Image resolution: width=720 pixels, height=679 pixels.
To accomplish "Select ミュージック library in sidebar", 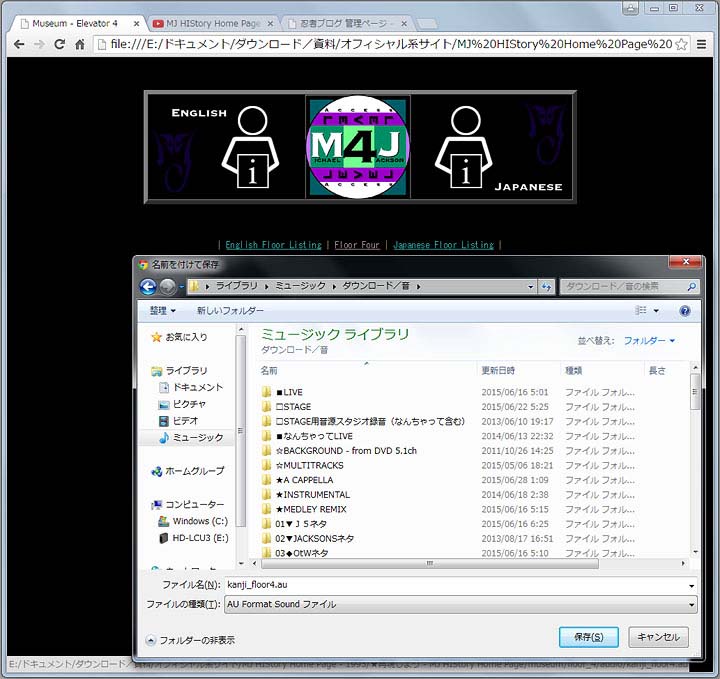I will 191,438.
